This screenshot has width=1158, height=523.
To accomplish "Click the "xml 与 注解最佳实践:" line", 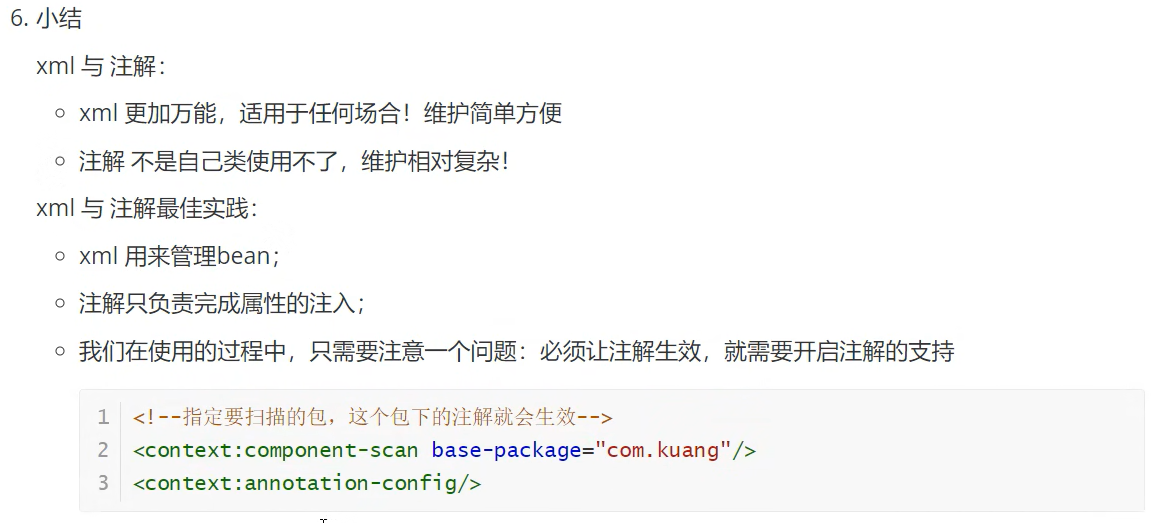I will pyautogui.click(x=147, y=208).
